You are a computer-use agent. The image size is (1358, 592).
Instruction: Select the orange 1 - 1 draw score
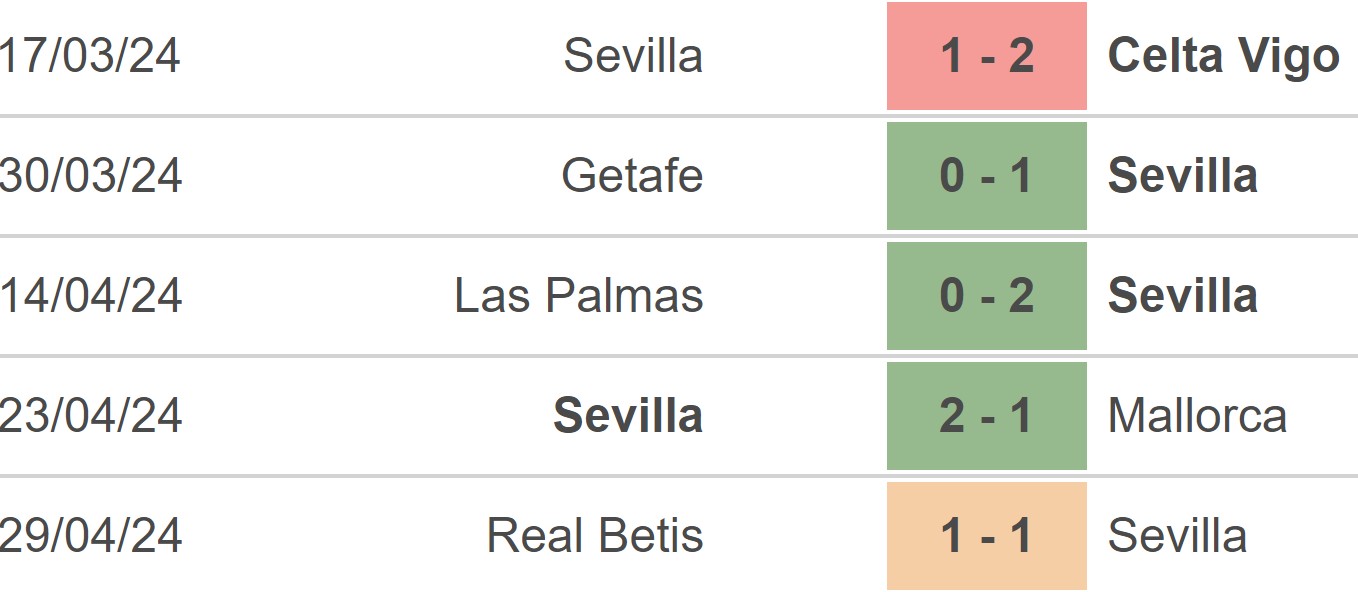tap(986, 536)
